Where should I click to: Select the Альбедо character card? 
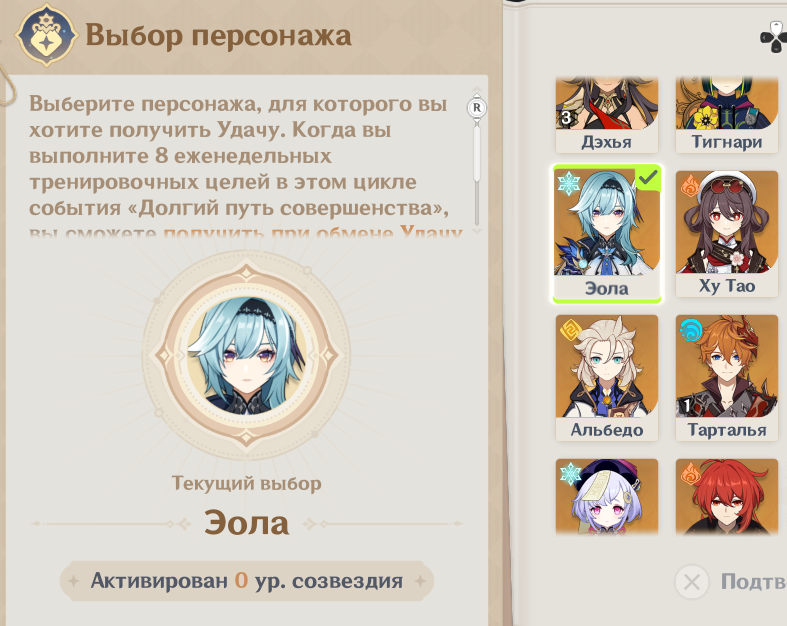click(x=606, y=378)
